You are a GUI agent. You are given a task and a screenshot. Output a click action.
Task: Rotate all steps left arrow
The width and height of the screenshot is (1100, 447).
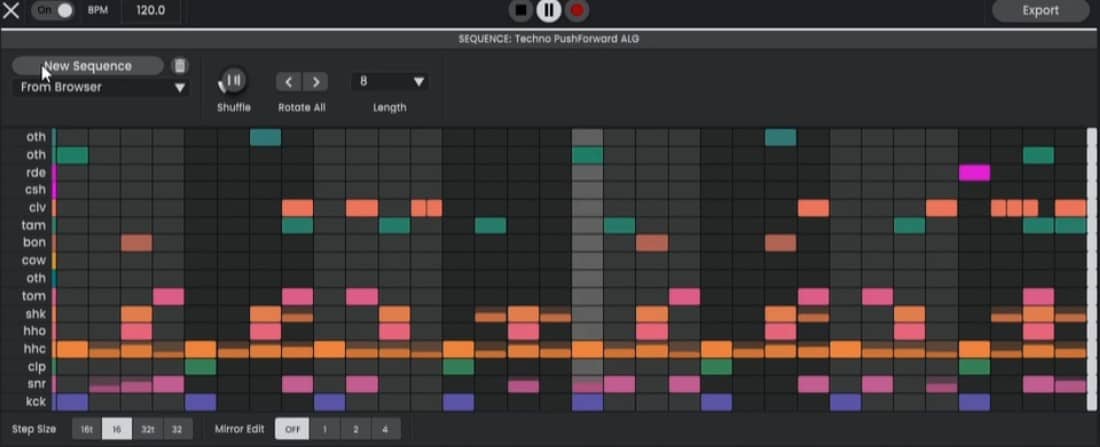(288, 82)
